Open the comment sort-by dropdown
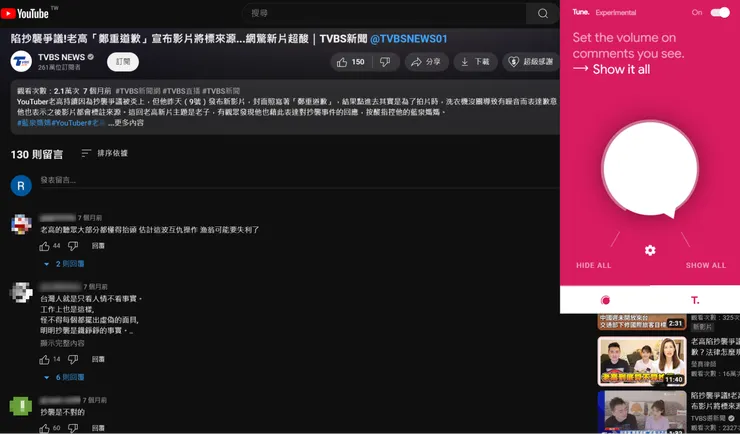The width and height of the screenshot is (740, 434). 104,153
